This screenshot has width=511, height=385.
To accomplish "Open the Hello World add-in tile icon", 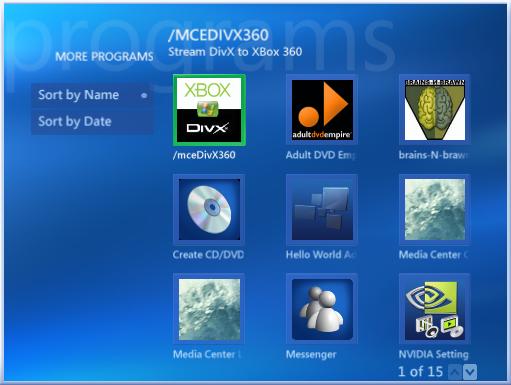I will pyautogui.click(x=322, y=209).
